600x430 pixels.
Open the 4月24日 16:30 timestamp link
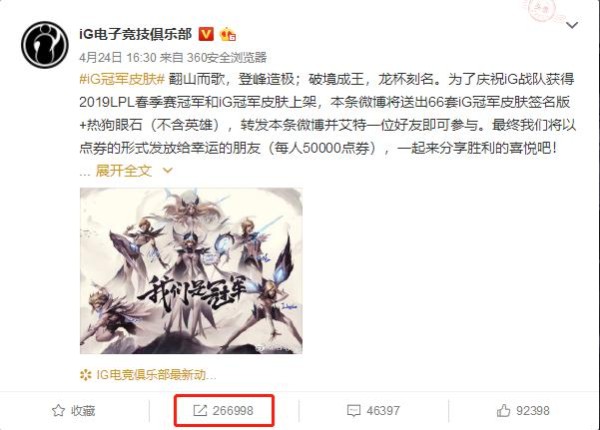tap(118, 57)
